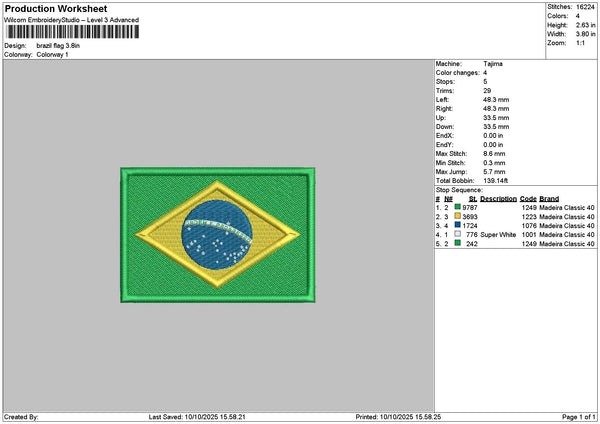Click the width value "3.80 in"
Screen dimensions: 600x424
coord(585,34)
